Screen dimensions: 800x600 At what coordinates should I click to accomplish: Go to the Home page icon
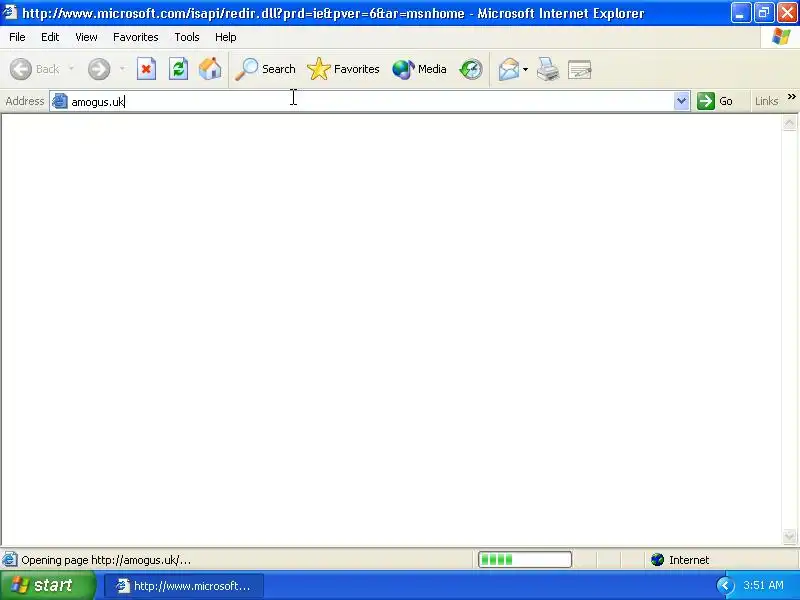coord(210,69)
